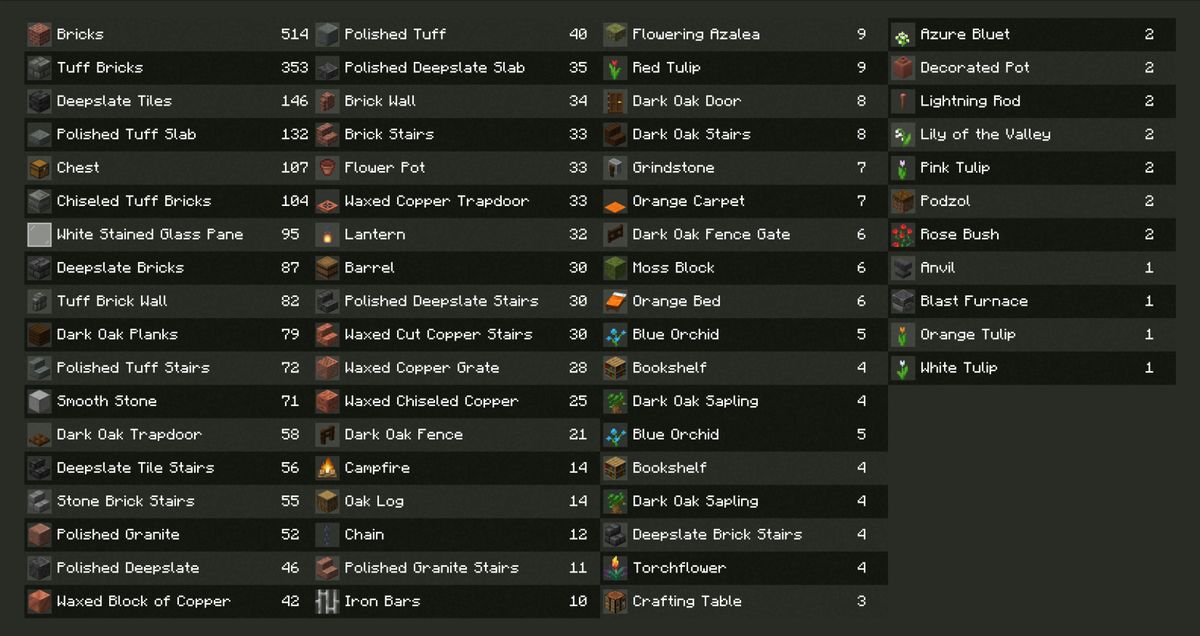Click the Bricks count 514
The image size is (1200, 636).
pyautogui.click(x=295, y=35)
